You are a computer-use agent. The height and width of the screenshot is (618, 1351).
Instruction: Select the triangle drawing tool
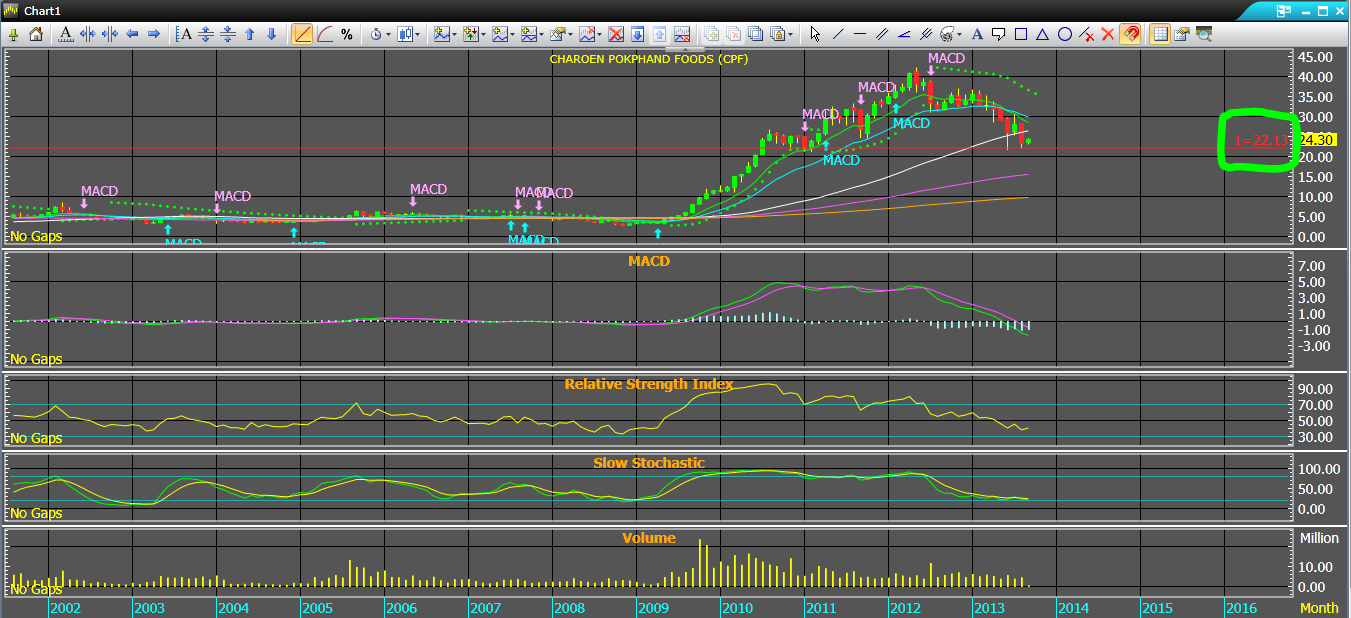(x=1043, y=34)
